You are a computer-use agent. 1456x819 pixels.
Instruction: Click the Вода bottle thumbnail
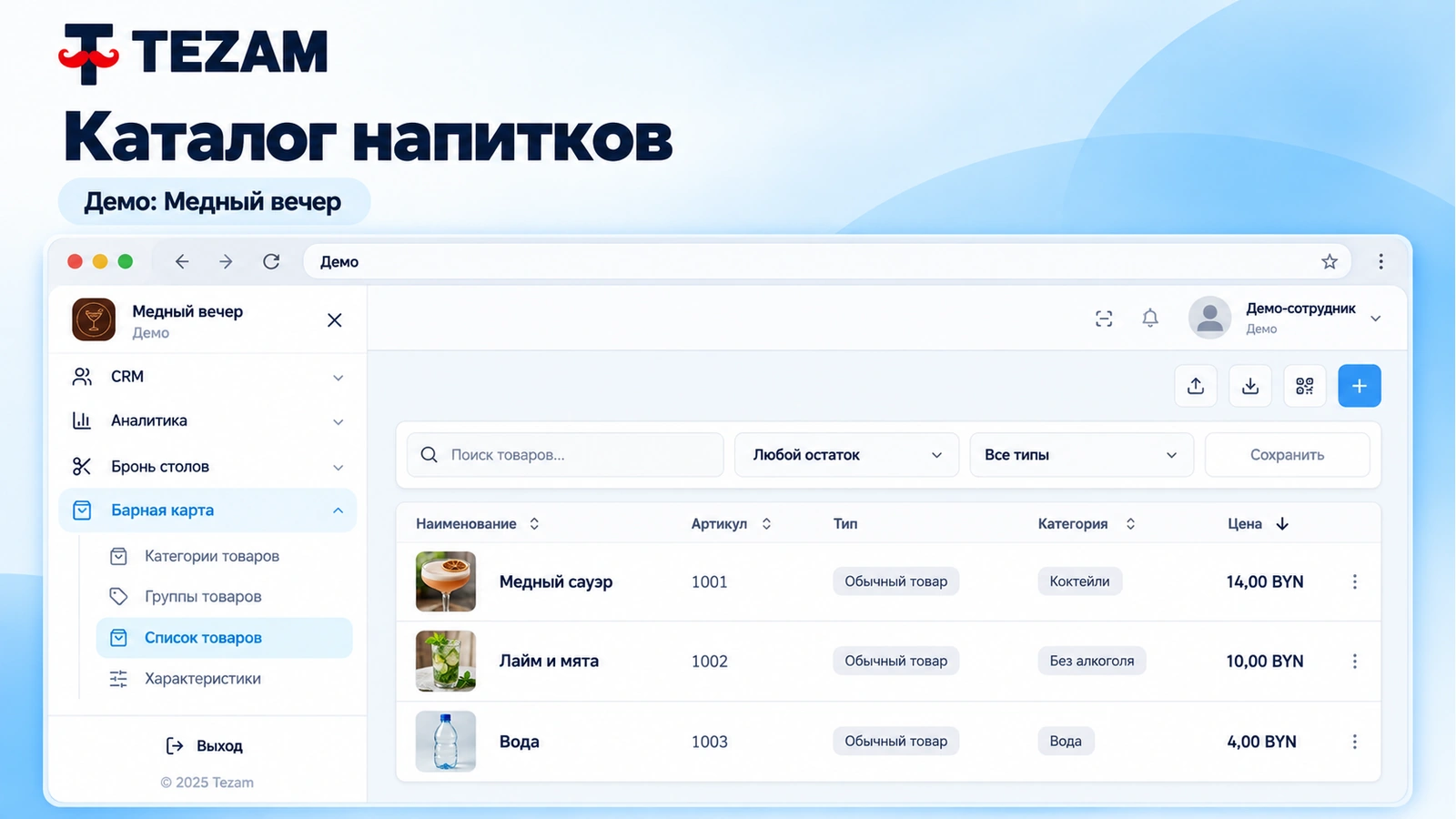coord(446,742)
